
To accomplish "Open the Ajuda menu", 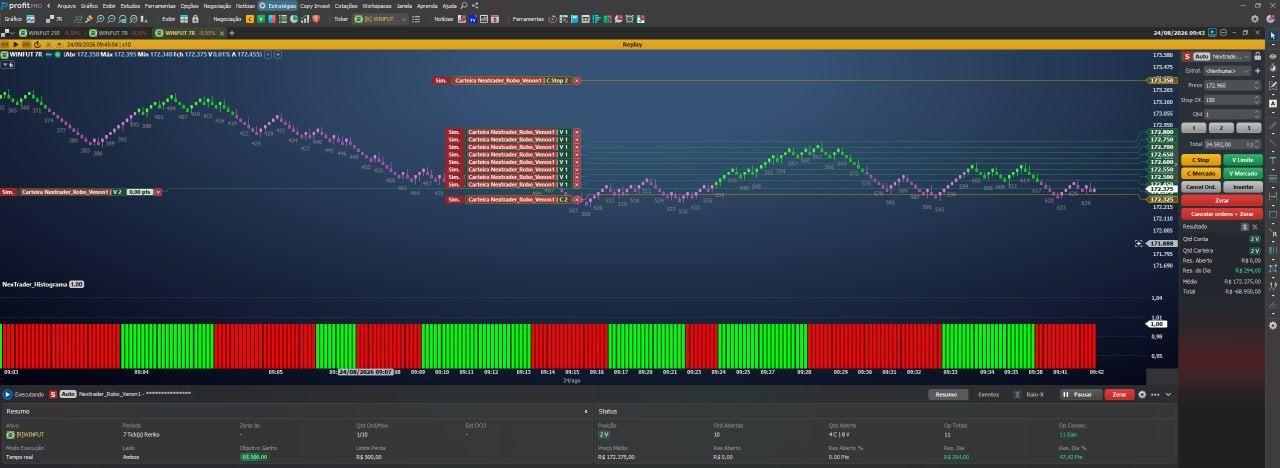I will (x=450, y=6).
